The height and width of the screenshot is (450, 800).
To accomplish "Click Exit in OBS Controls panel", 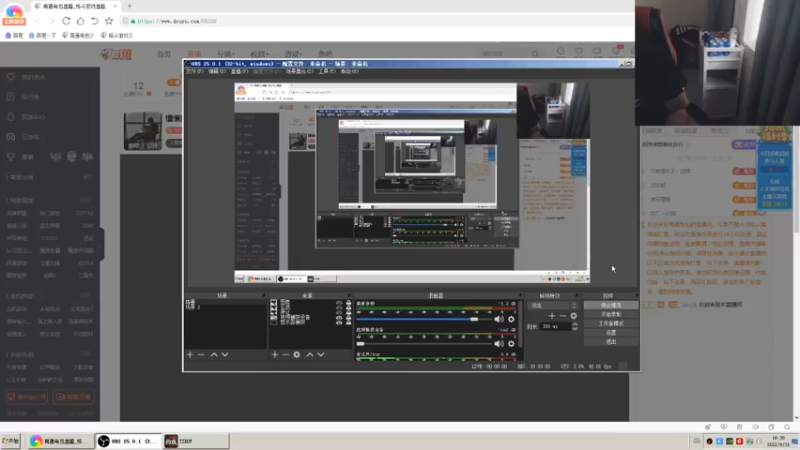I will 611,342.
